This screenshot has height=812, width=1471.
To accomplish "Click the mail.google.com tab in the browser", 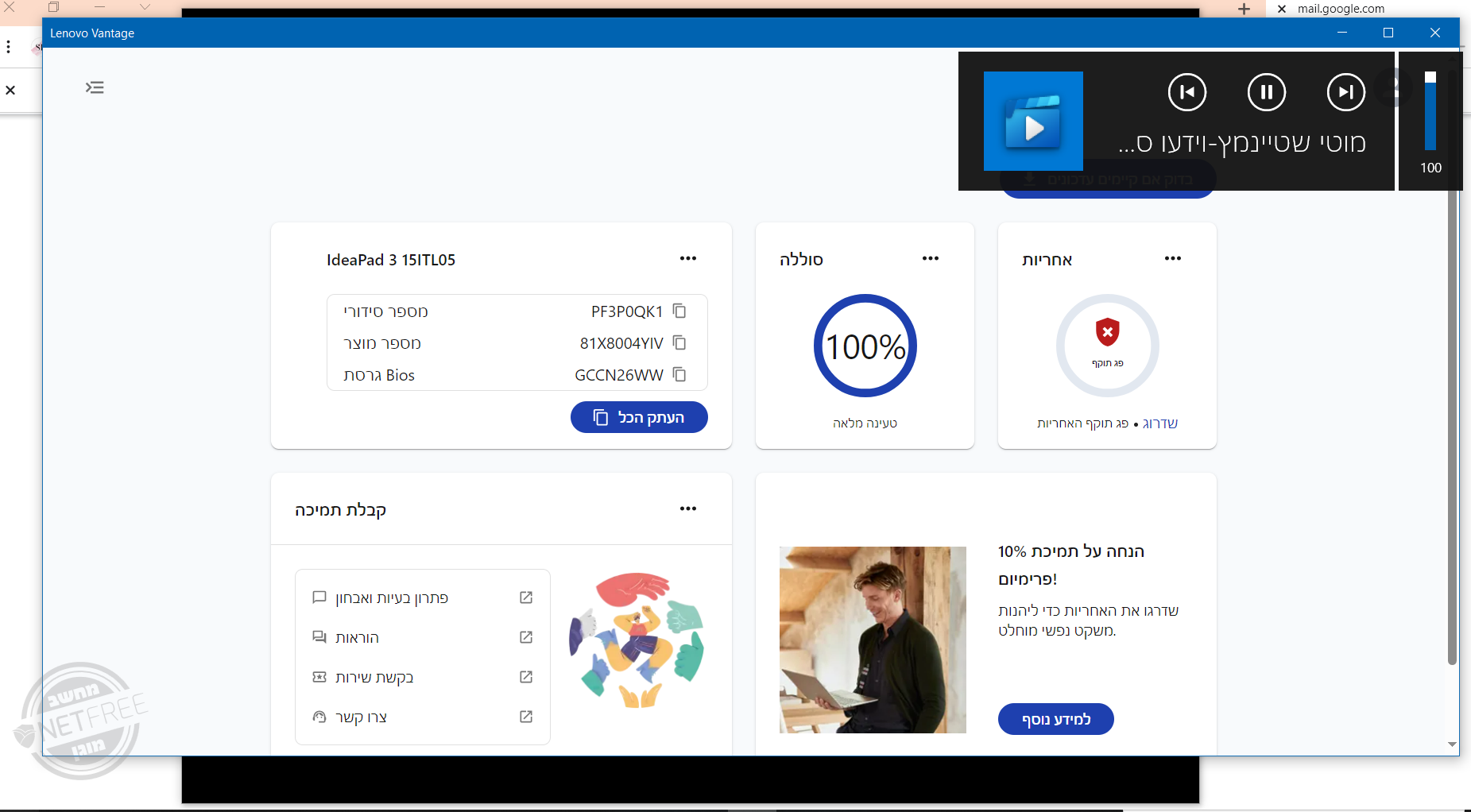I will (1341, 9).
